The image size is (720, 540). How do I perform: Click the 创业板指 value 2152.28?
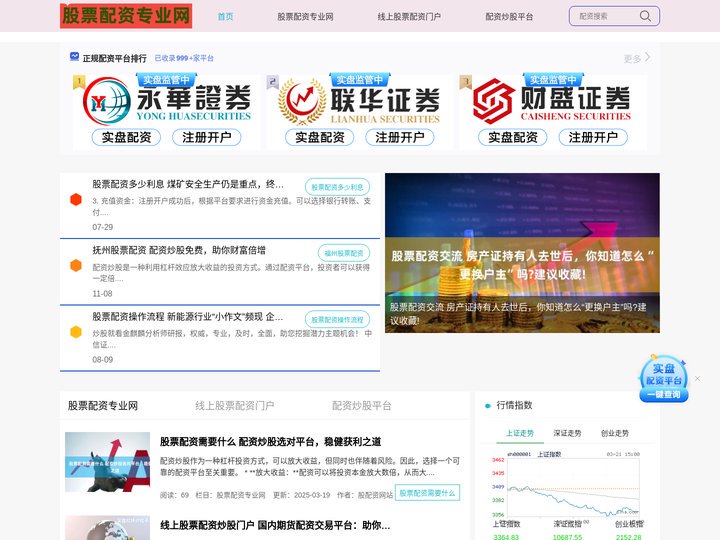tap(629, 536)
